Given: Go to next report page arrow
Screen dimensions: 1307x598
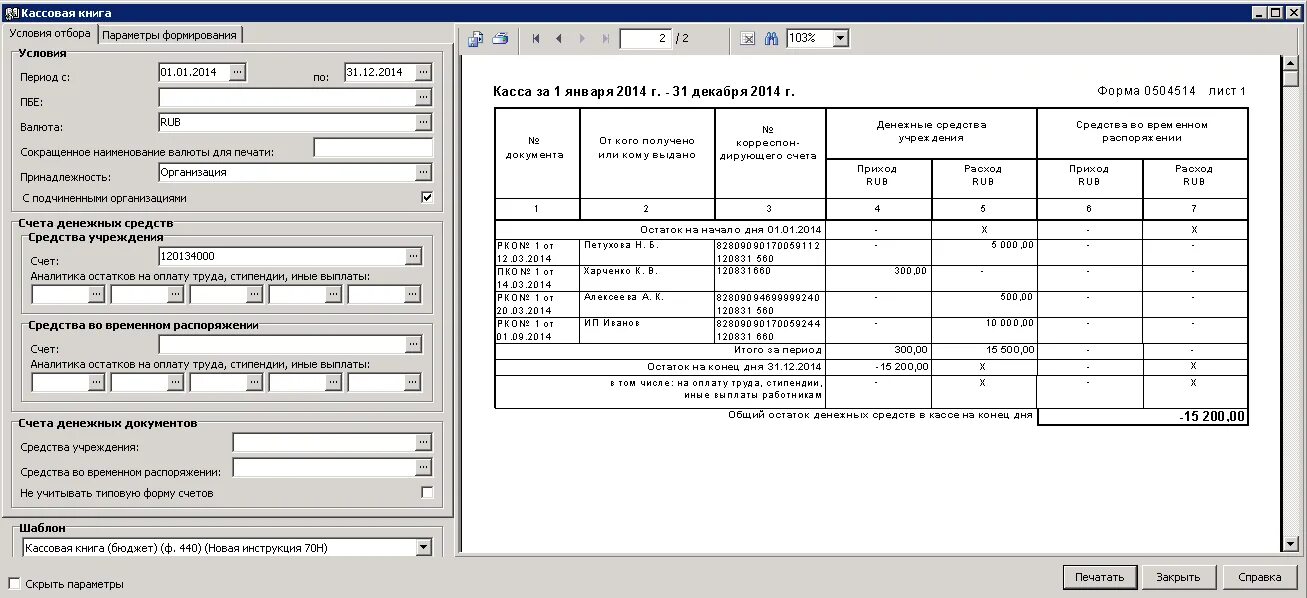Looking at the screenshot, I should click(x=582, y=38).
